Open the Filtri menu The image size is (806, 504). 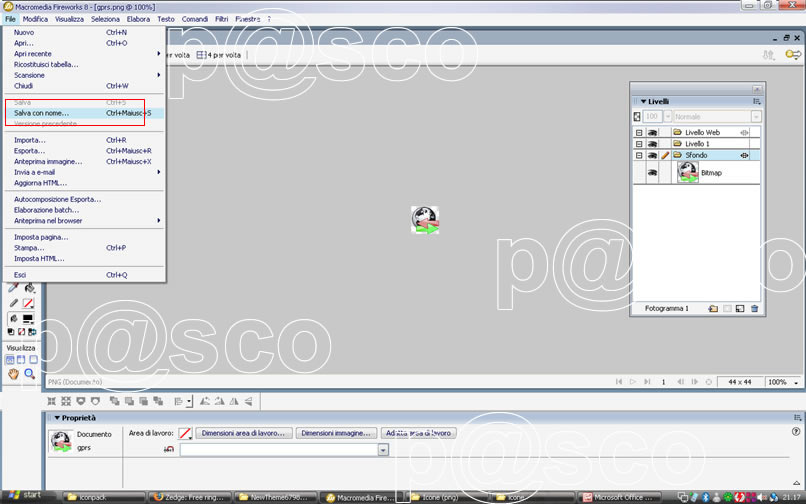pyautogui.click(x=222, y=19)
